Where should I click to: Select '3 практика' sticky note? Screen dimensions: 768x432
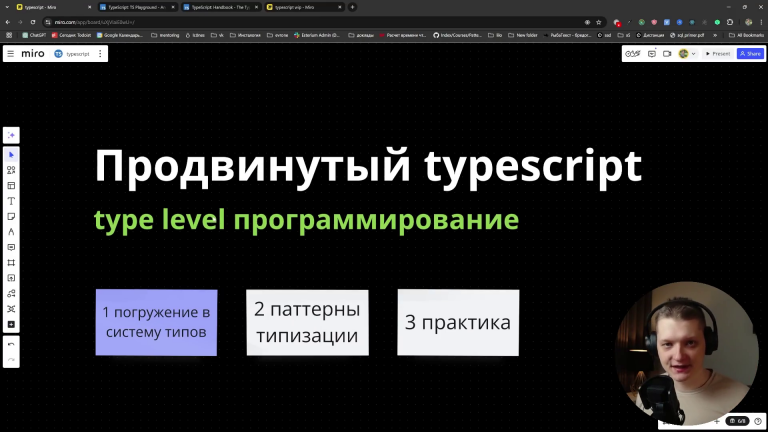458,322
